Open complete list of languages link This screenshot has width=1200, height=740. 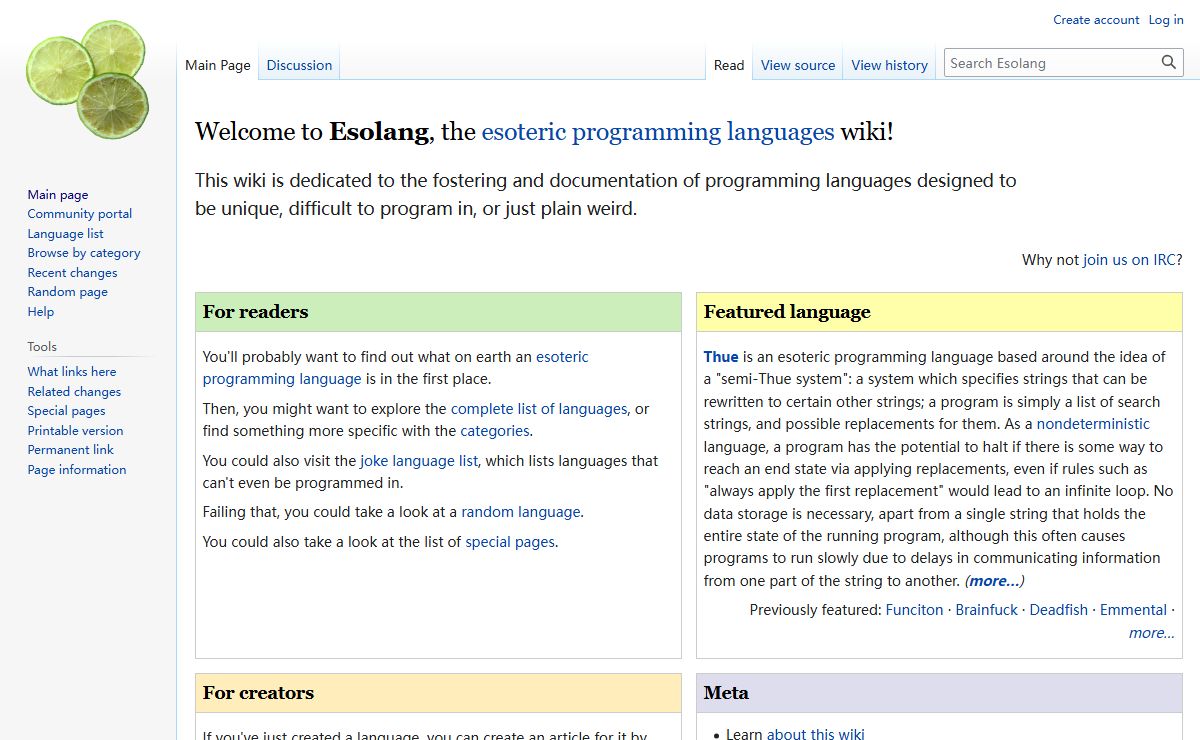pos(539,409)
